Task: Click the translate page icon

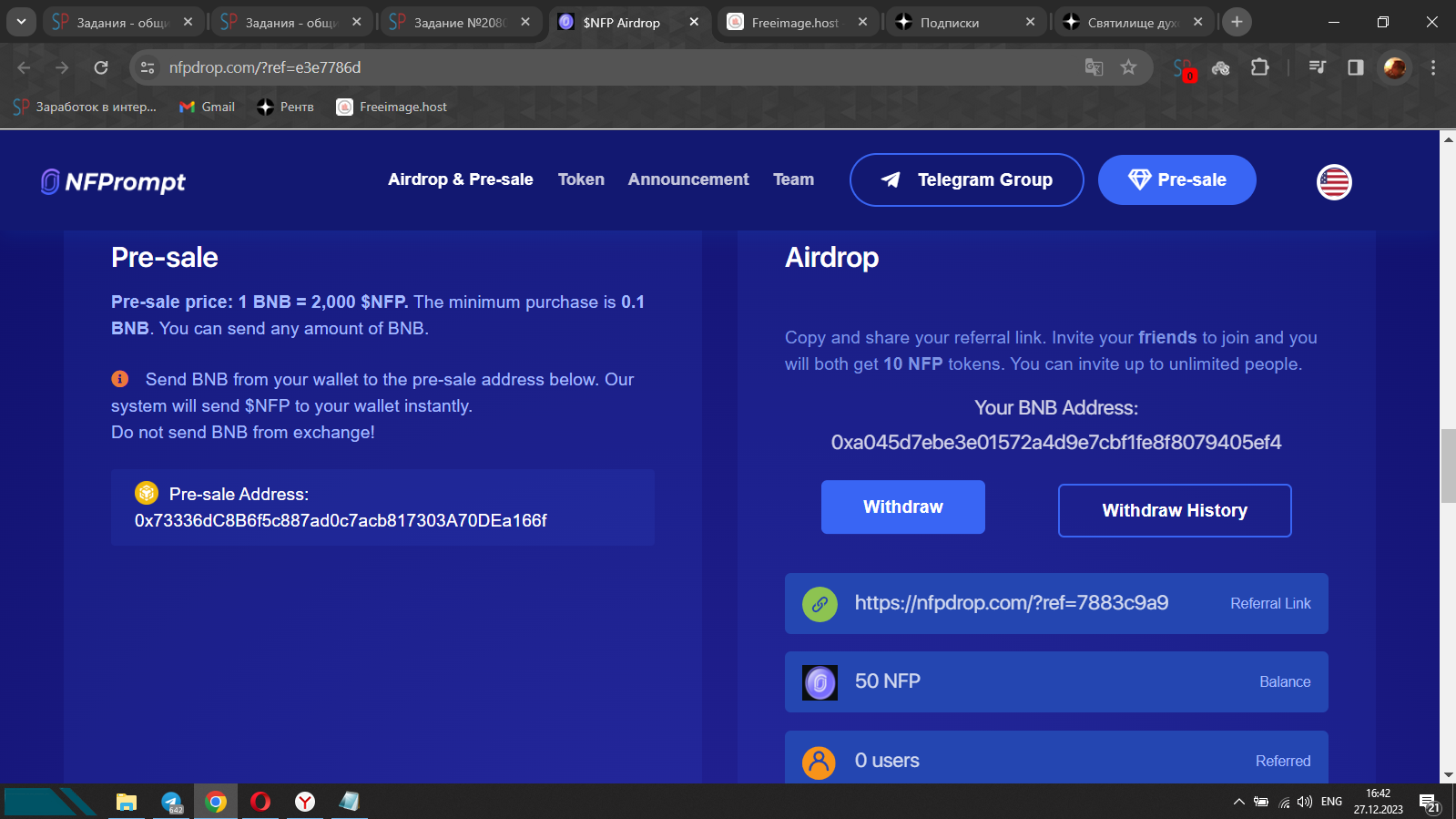Action: (1095, 67)
